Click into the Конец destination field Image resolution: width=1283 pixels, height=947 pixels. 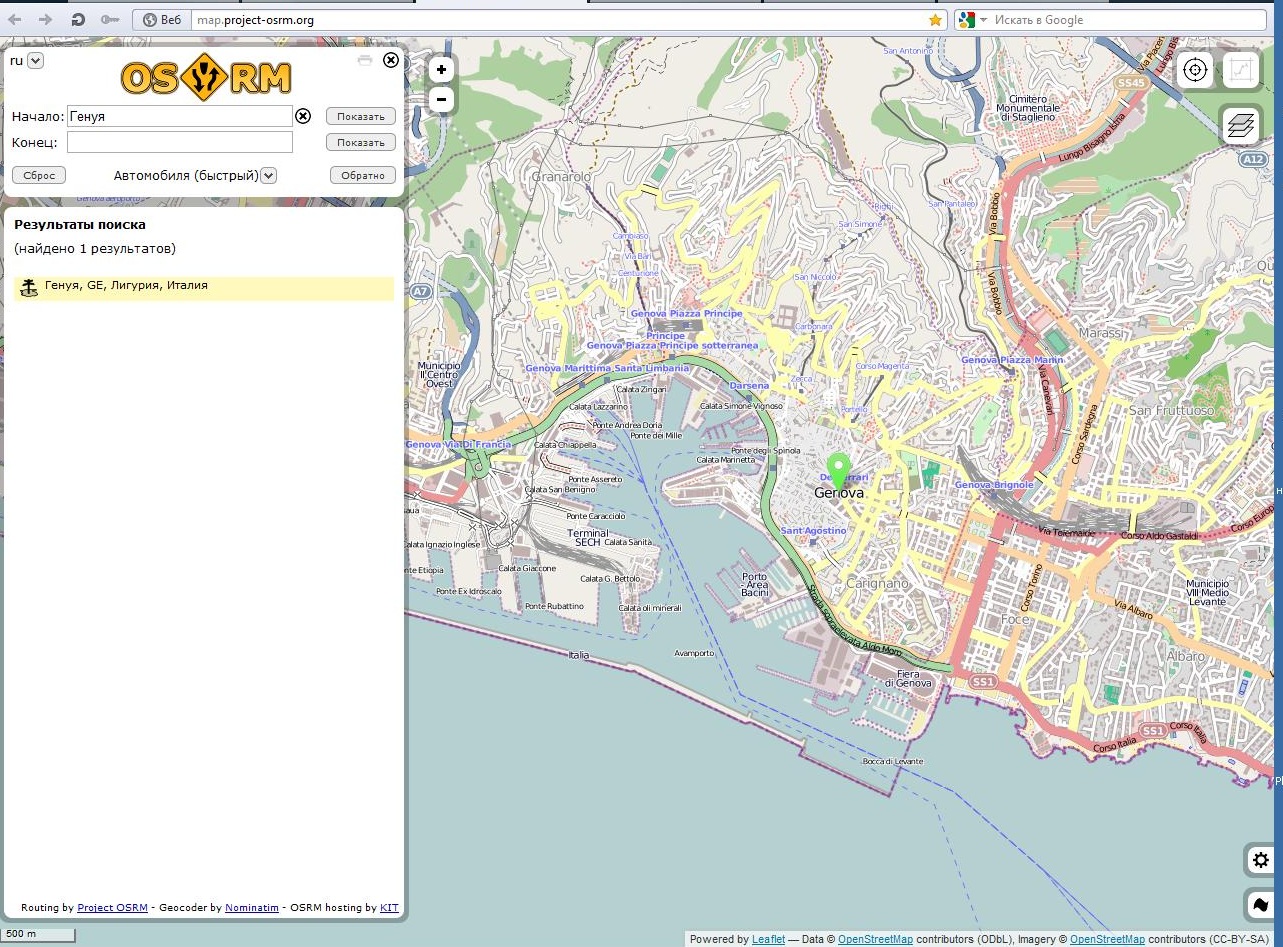pos(180,143)
